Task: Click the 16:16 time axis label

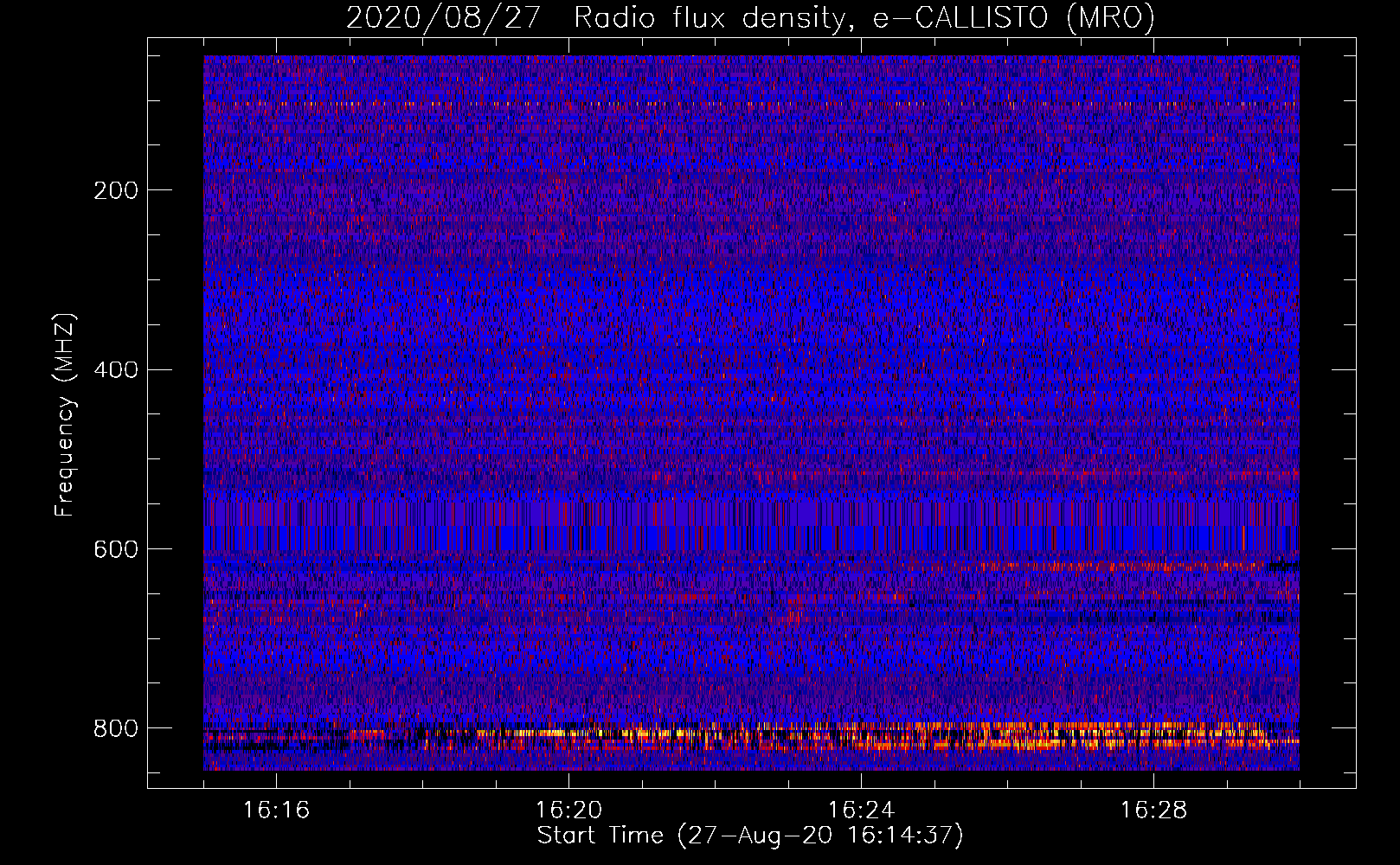Action: [276, 811]
